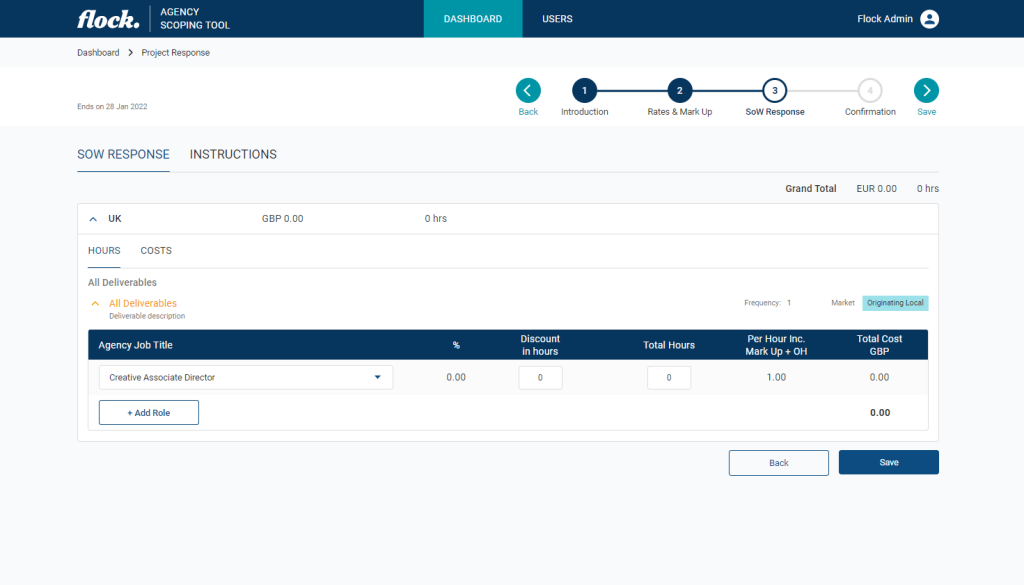This screenshot has height=585, width=1024.
Task: Click the Deliverable description text
Action: pyautogui.click(x=147, y=316)
